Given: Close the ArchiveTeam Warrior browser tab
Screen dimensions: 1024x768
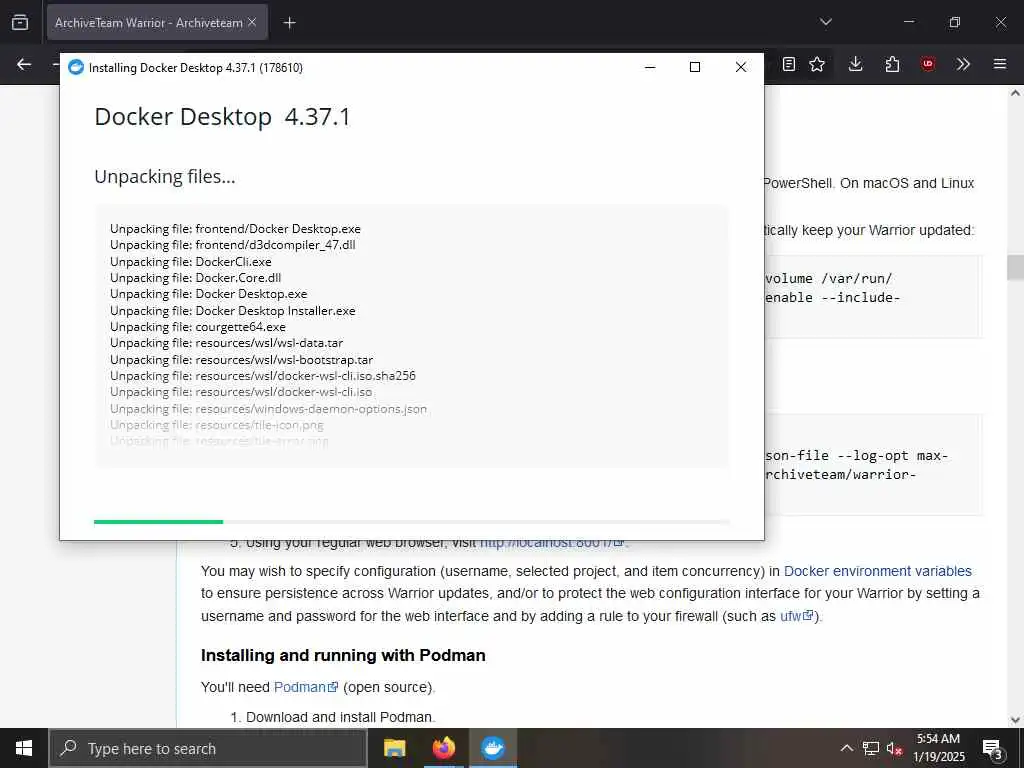Looking at the screenshot, I should click(x=252, y=22).
